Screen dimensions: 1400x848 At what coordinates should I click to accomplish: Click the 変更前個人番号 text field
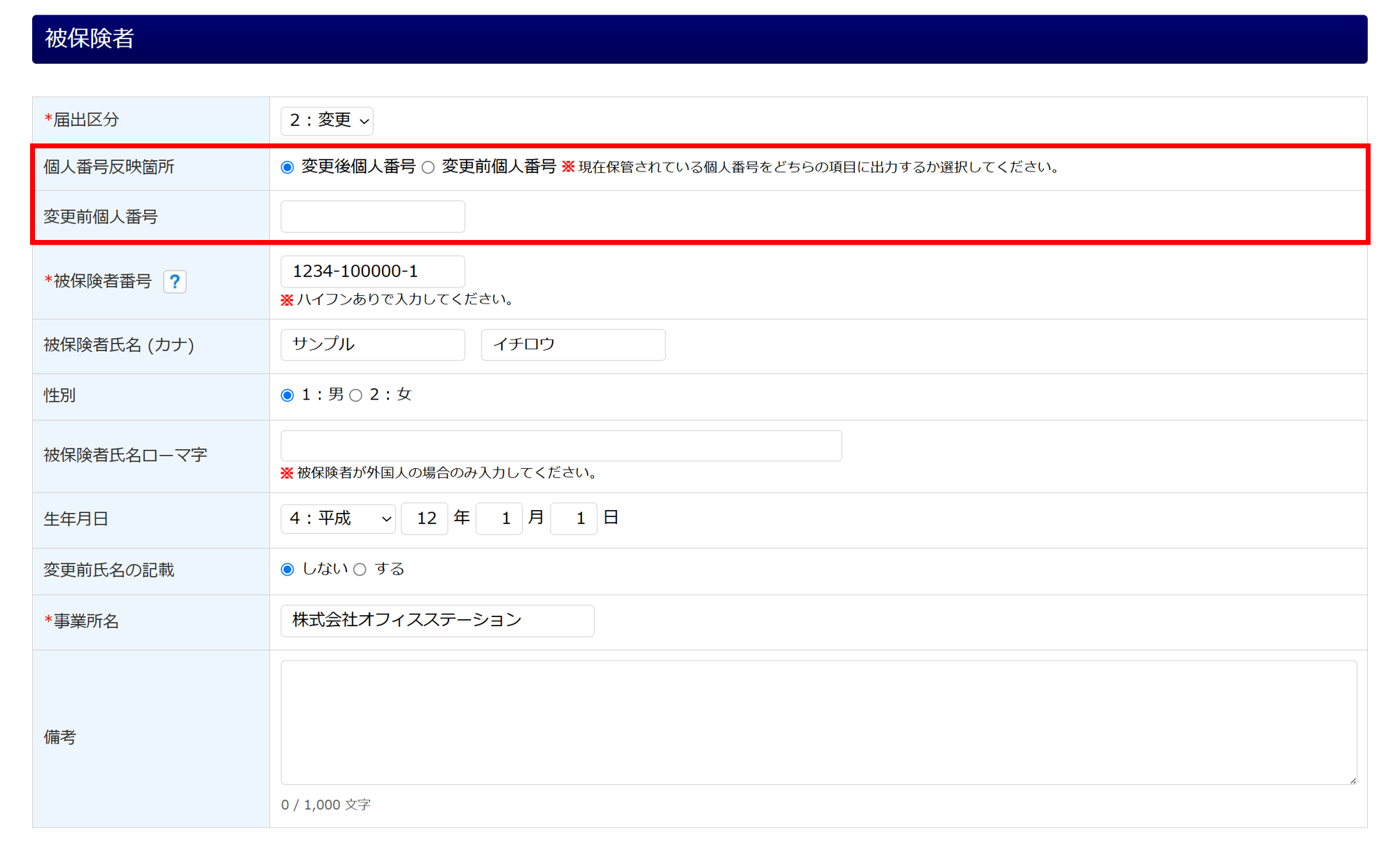(372, 217)
